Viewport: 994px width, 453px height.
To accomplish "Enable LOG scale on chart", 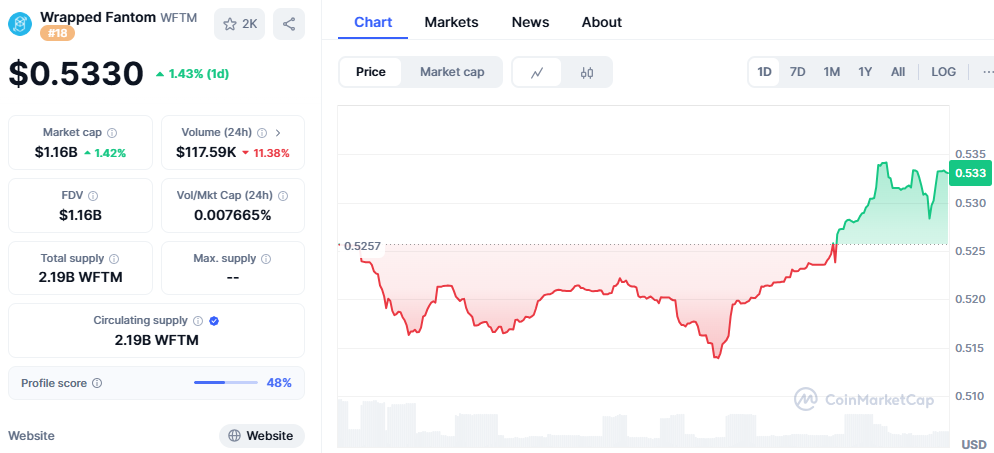I will click(943, 72).
